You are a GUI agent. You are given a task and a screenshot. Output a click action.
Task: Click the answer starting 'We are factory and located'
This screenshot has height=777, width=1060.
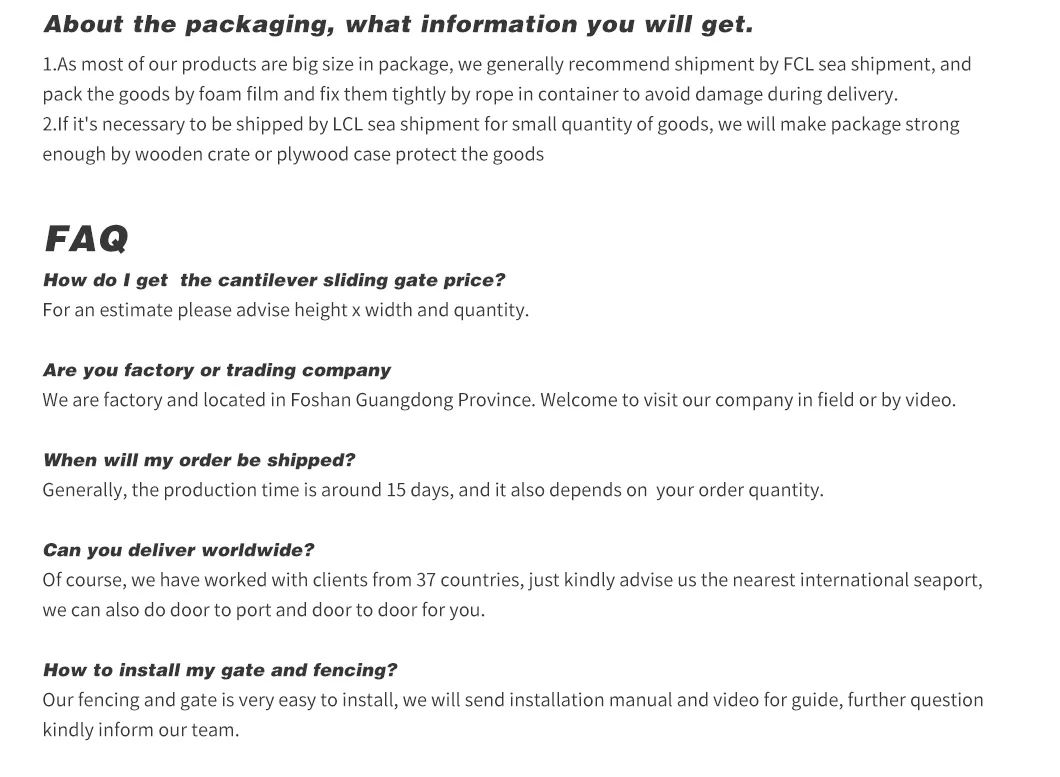[498, 400]
